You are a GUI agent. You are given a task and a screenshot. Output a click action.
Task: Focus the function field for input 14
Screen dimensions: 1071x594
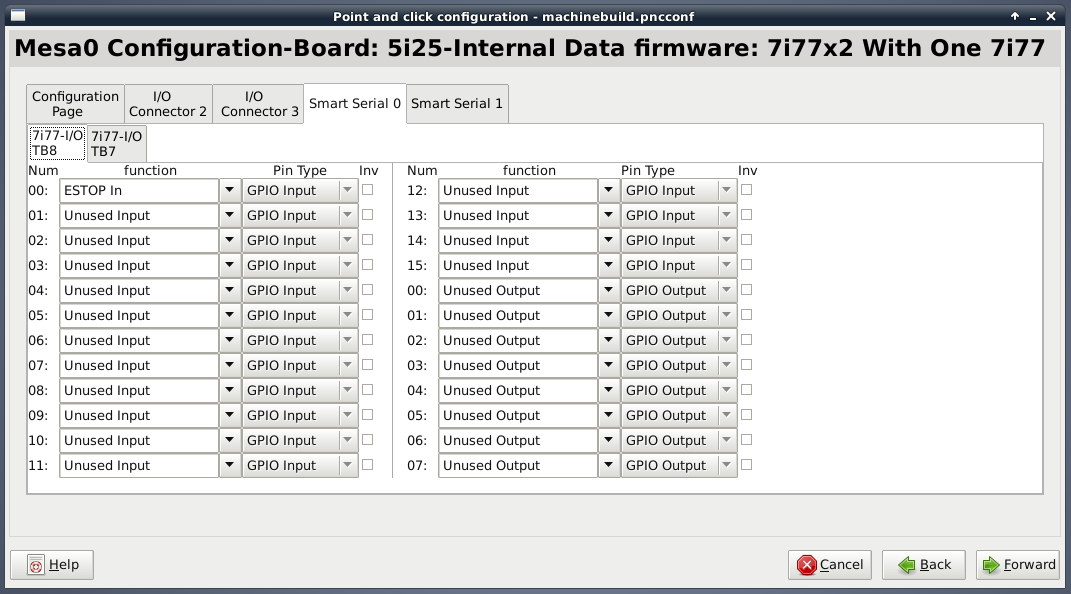coord(518,240)
